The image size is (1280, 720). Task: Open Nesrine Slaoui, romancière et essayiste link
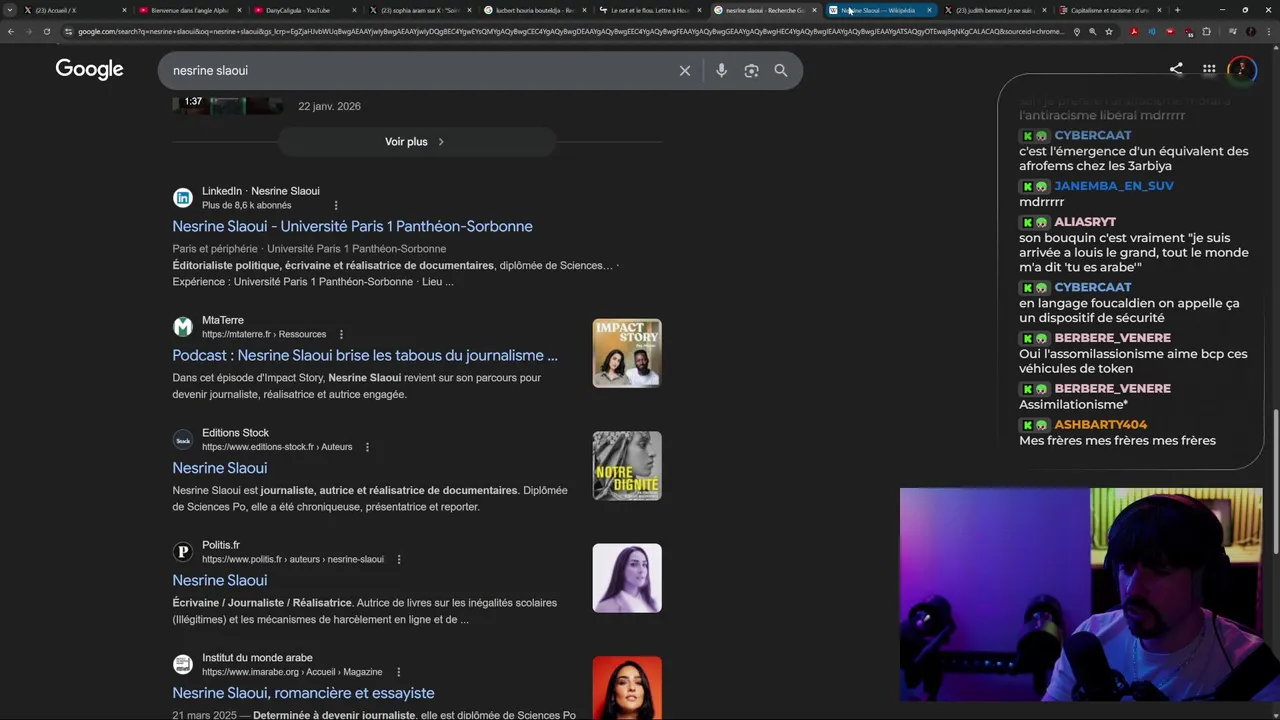click(x=303, y=693)
